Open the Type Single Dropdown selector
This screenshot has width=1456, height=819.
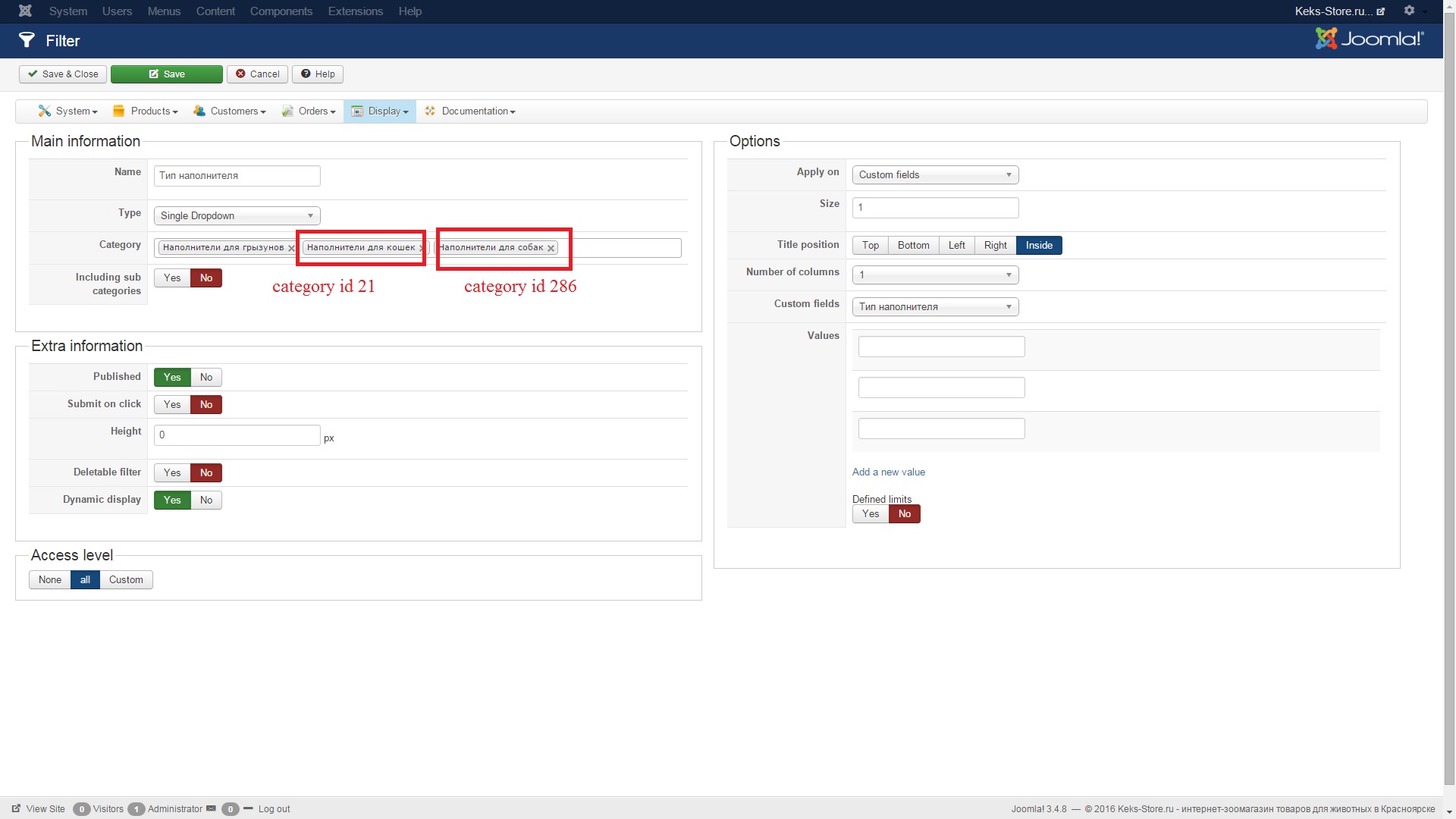tap(237, 215)
